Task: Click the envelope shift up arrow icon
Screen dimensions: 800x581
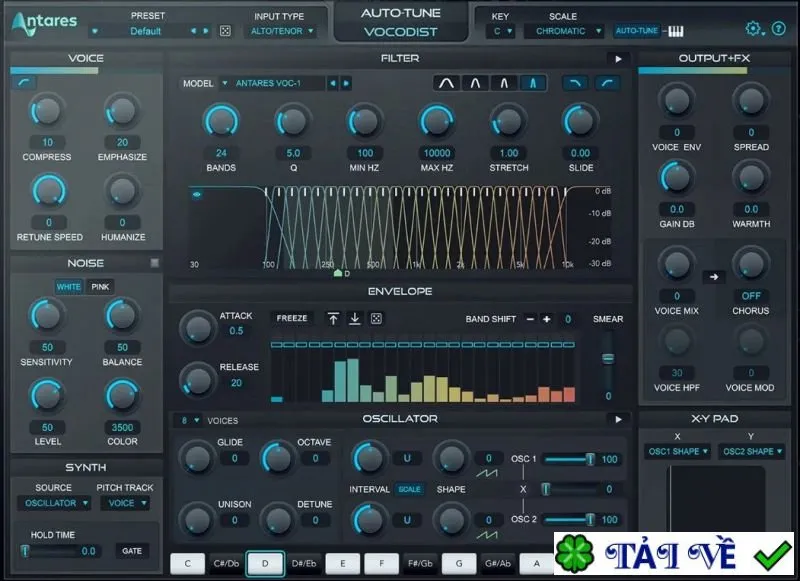Action: [x=333, y=318]
